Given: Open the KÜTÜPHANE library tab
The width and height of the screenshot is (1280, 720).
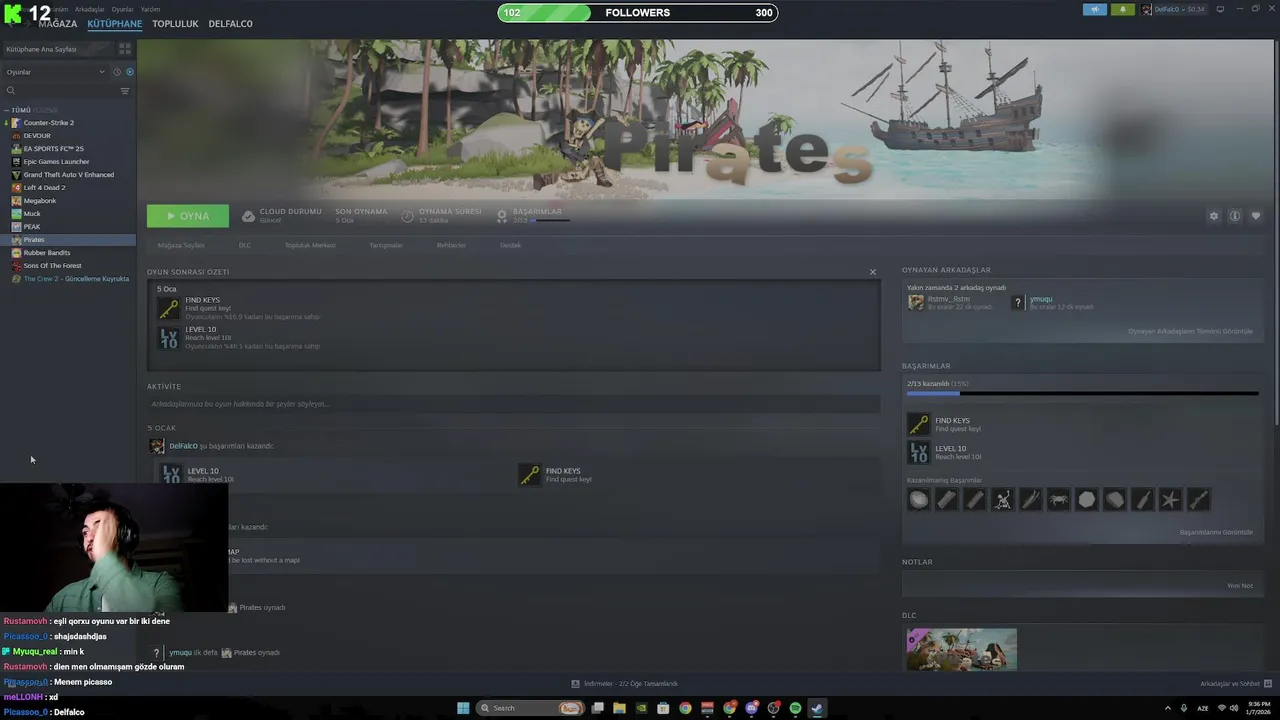Looking at the screenshot, I should tap(115, 24).
